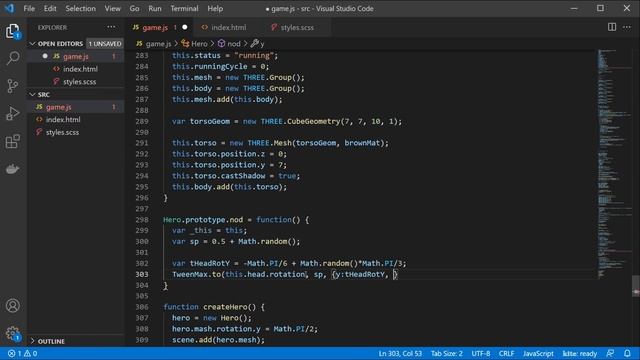640x360 pixels.
Task: Click the 1 UNSAVED badge
Action: pyautogui.click(x=105, y=43)
